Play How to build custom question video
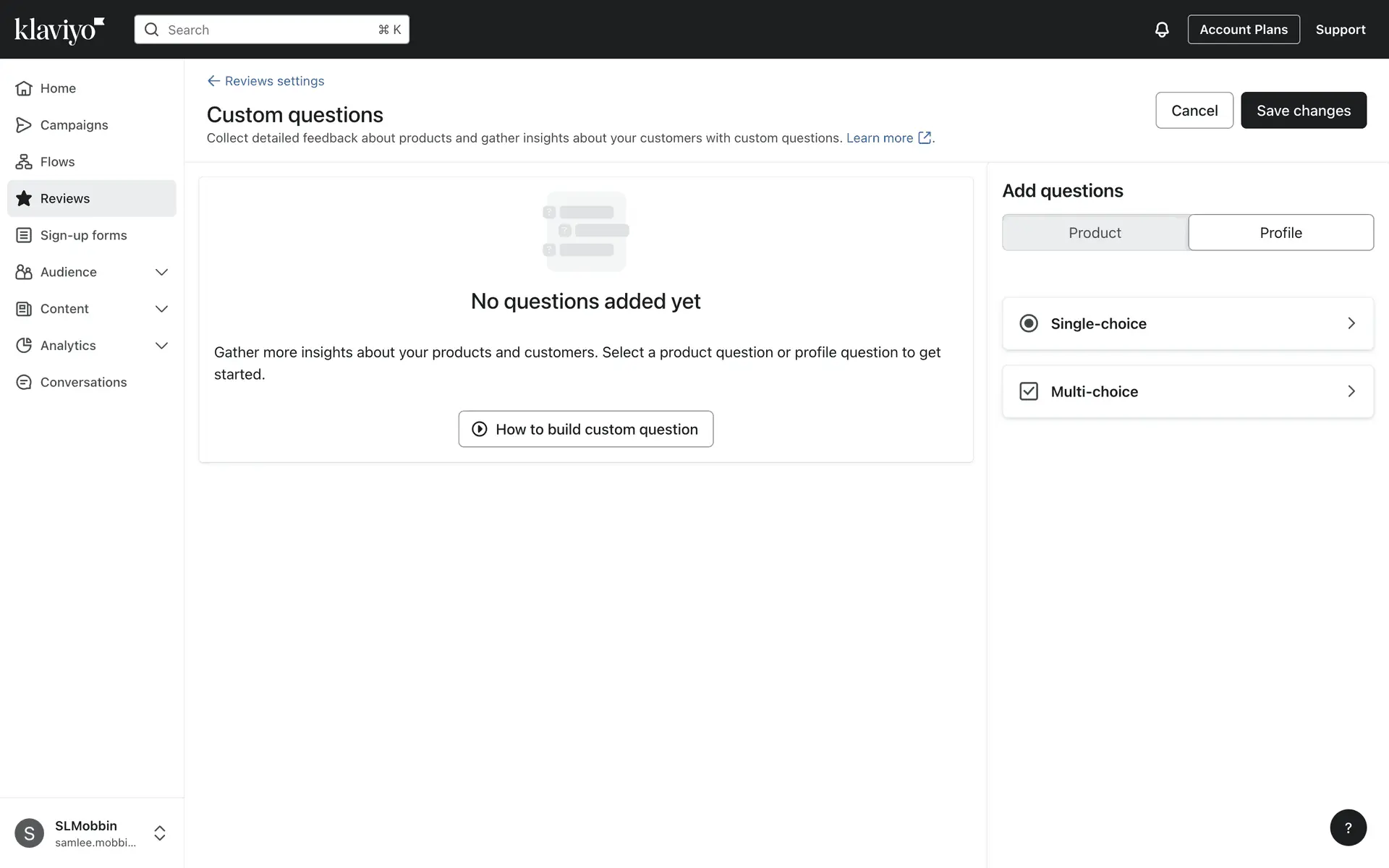Screen dimensions: 1389x868 [x=585, y=429]
